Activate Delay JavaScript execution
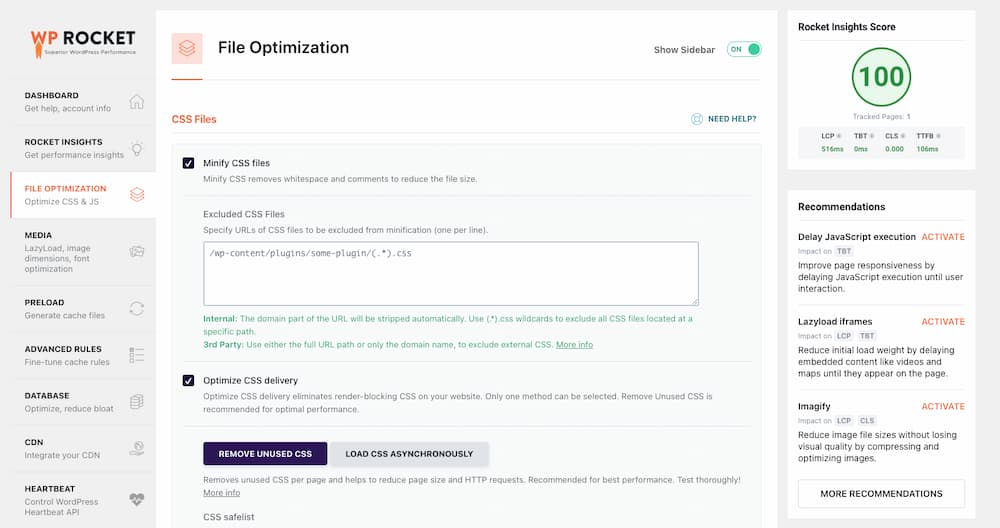This screenshot has width=1000, height=528. click(943, 237)
